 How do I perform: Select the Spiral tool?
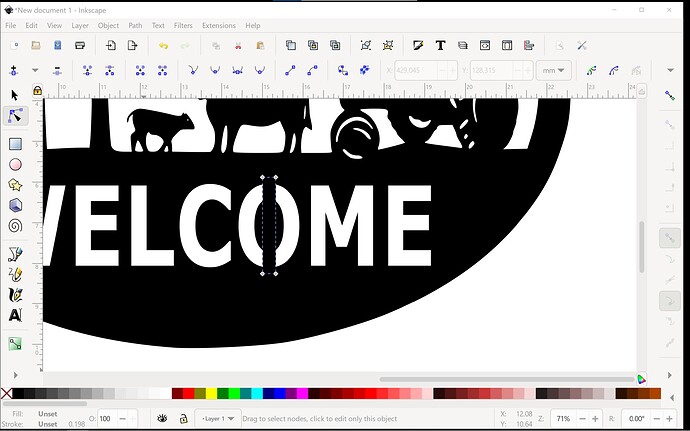pos(15,226)
